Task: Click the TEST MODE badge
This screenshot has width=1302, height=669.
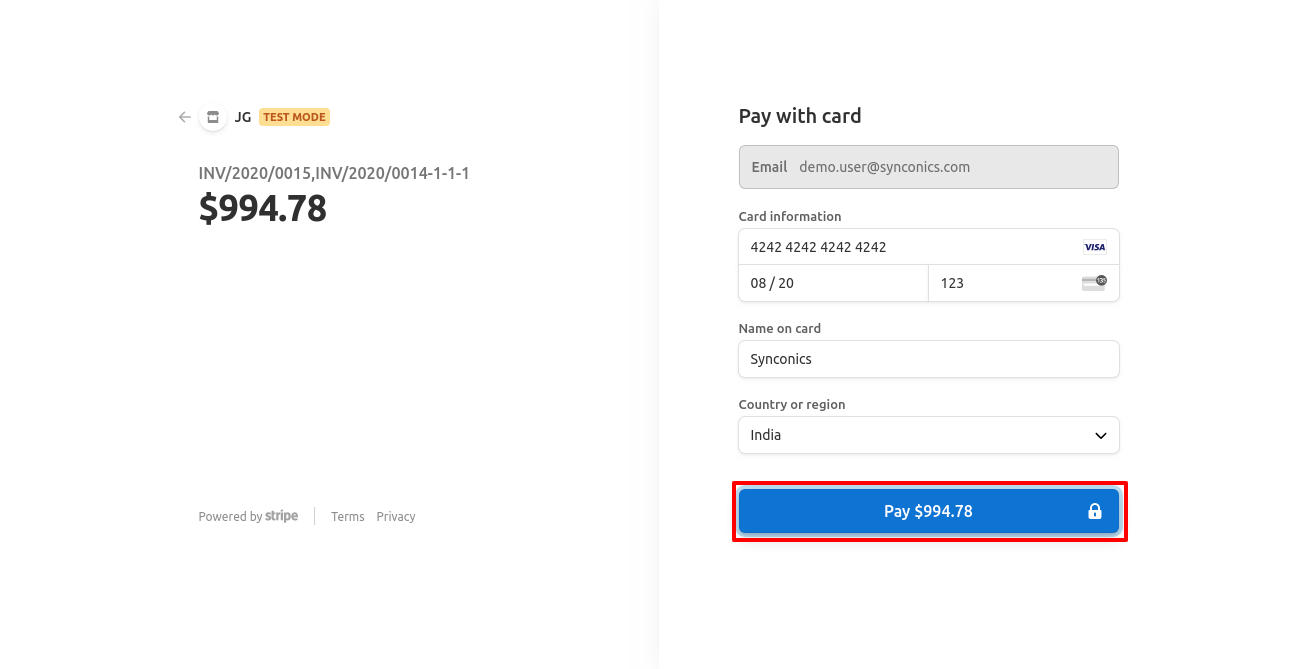Action: [x=294, y=117]
